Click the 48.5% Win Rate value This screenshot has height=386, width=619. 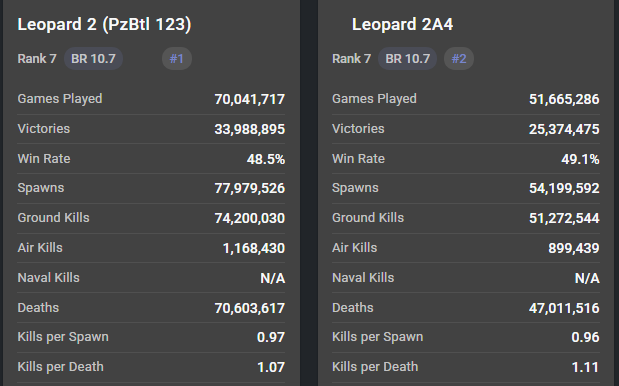(x=266, y=159)
